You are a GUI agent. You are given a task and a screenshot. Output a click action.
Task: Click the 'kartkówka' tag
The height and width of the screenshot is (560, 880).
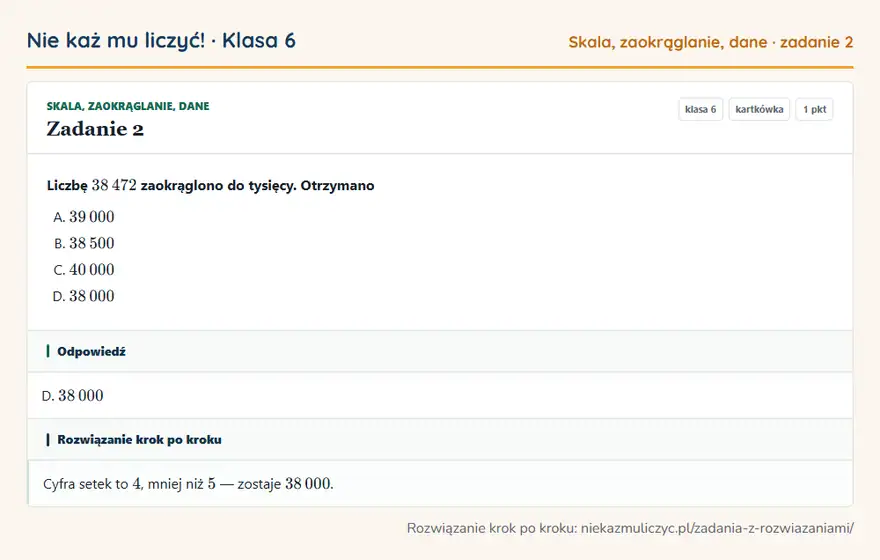point(759,109)
